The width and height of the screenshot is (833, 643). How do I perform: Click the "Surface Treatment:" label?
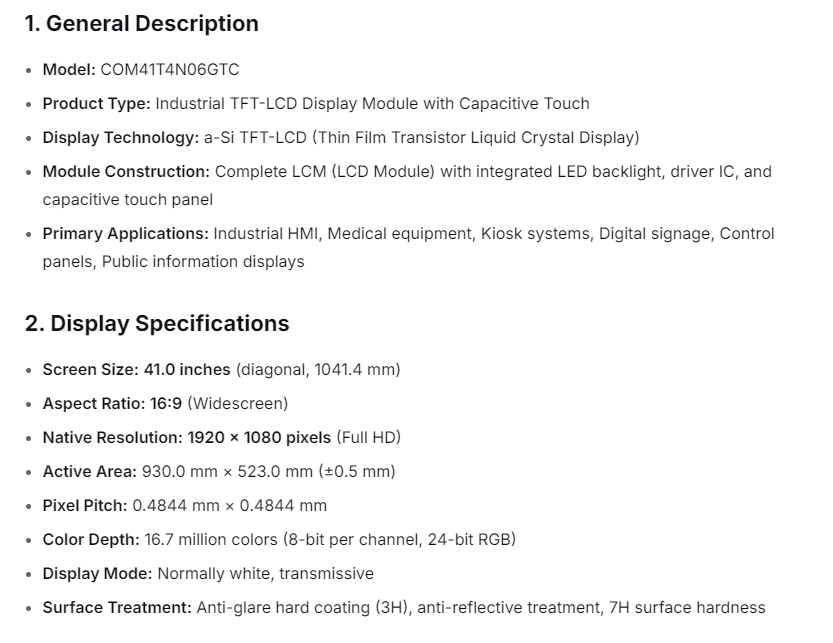pyautogui.click(x=117, y=608)
